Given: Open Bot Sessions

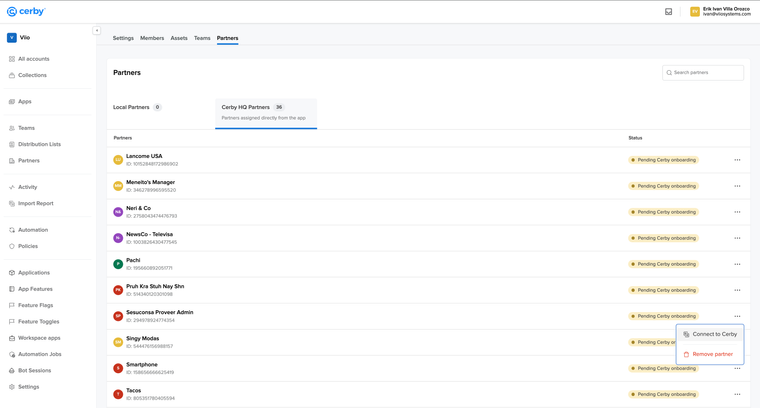Looking at the screenshot, I should point(30,370).
